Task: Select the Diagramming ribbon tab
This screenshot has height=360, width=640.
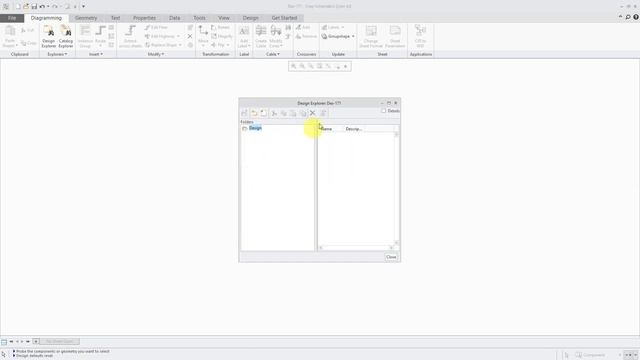Action: 46,18
